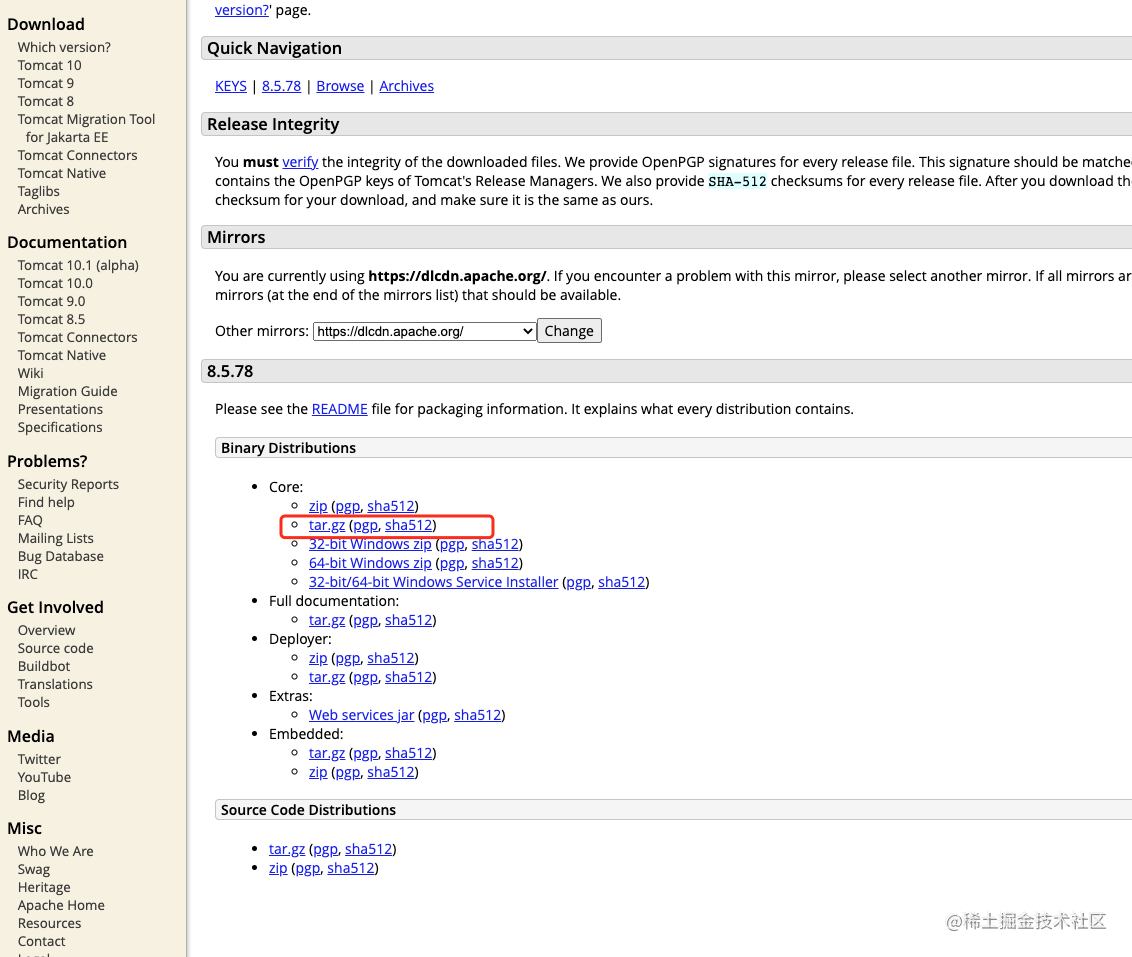Open Tomcat 10.1 (alpha) documentation
Image resolution: width=1132 pixels, height=957 pixels.
[79, 266]
